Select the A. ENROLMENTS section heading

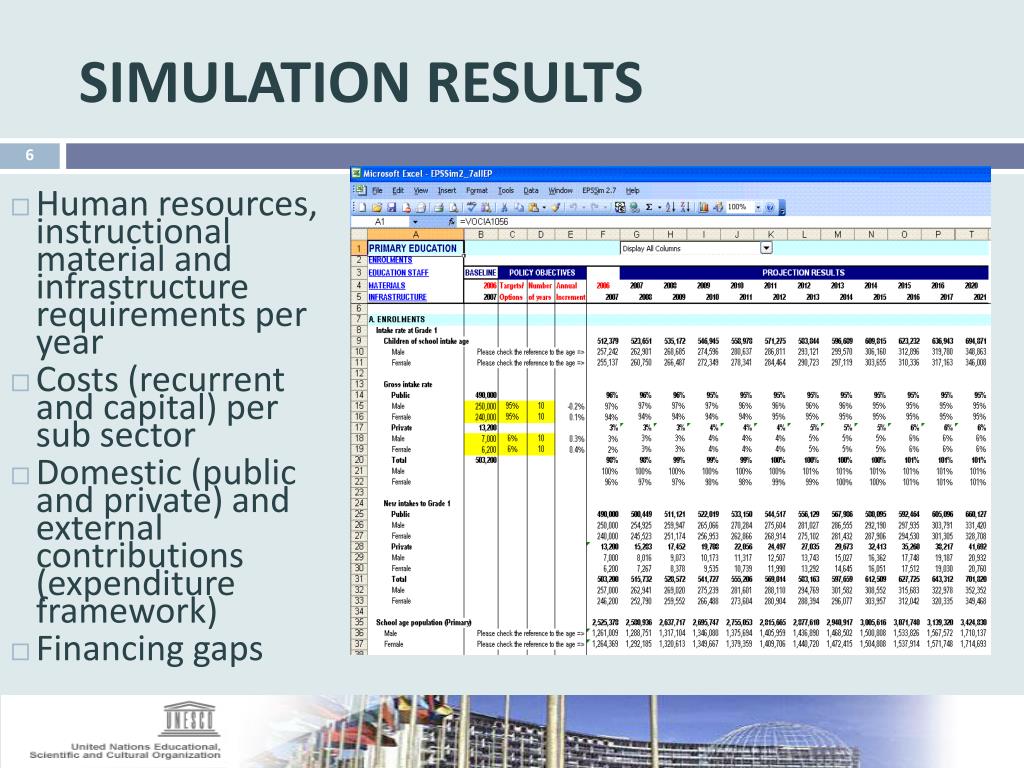[x=396, y=319]
